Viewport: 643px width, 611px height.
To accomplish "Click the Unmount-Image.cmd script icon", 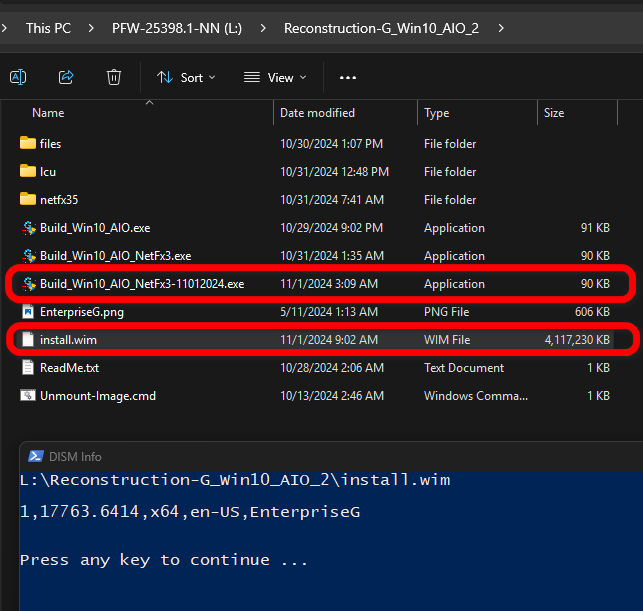I will point(28,395).
